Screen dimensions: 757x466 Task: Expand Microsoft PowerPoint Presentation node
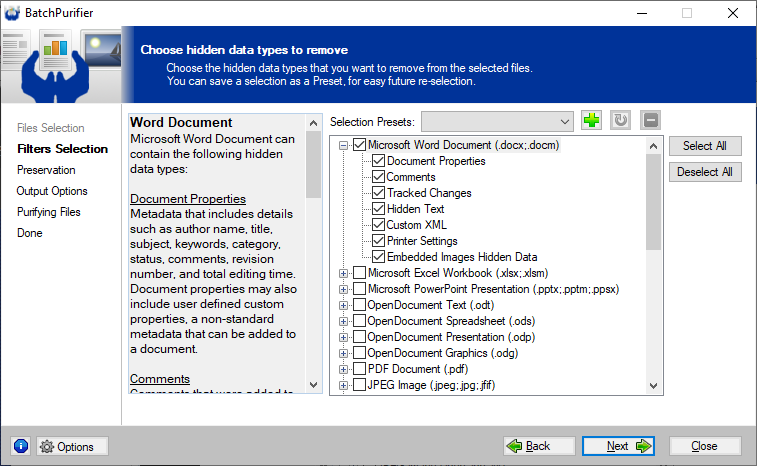point(343,289)
